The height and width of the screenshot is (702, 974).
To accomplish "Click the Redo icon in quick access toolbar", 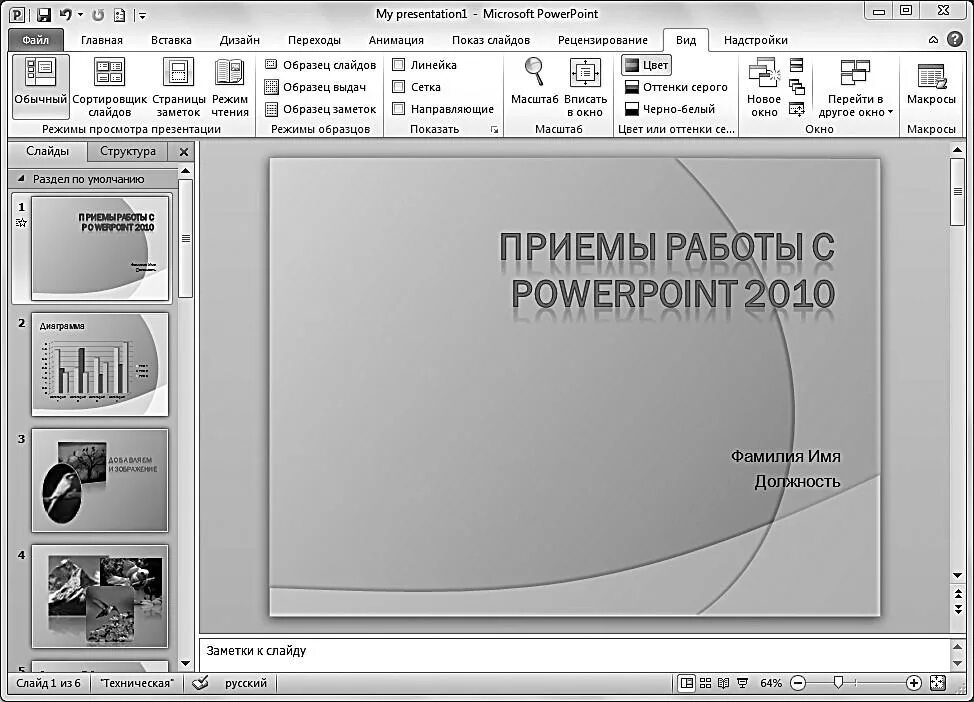I will pos(98,14).
